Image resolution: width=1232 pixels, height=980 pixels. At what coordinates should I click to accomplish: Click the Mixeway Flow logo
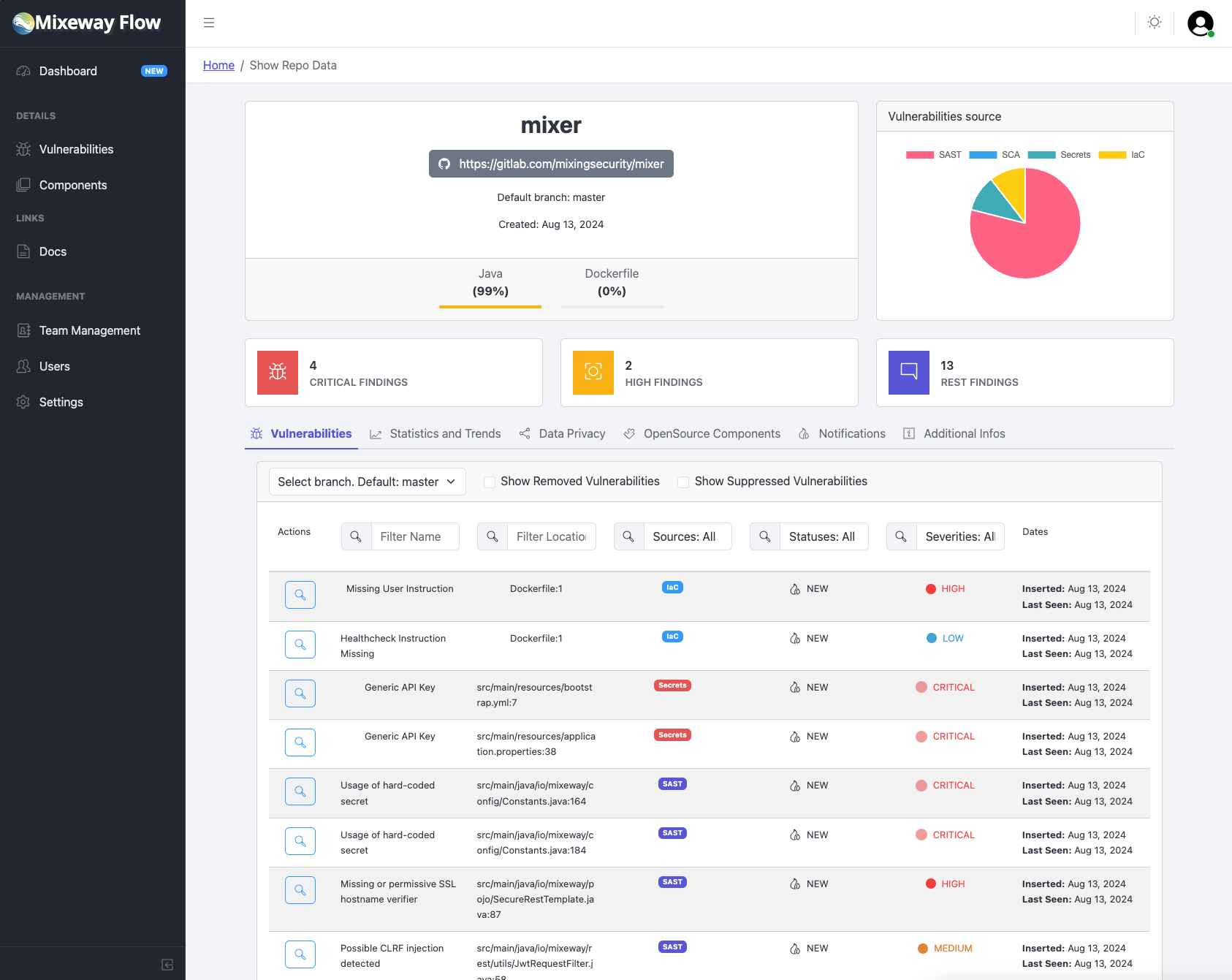click(x=87, y=23)
